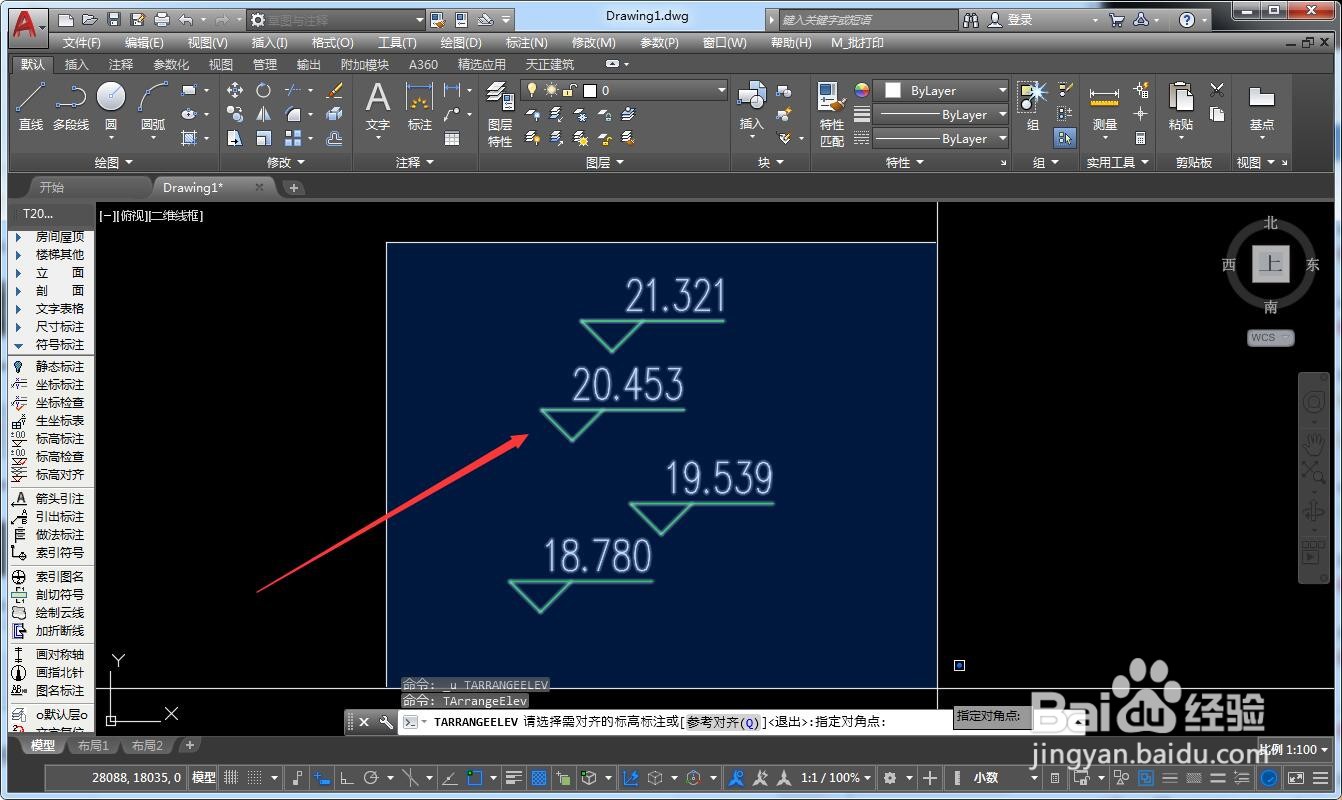1342x800 pixels.
Task: Open the layer 0 dropdown list
Action: (x=721, y=90)
